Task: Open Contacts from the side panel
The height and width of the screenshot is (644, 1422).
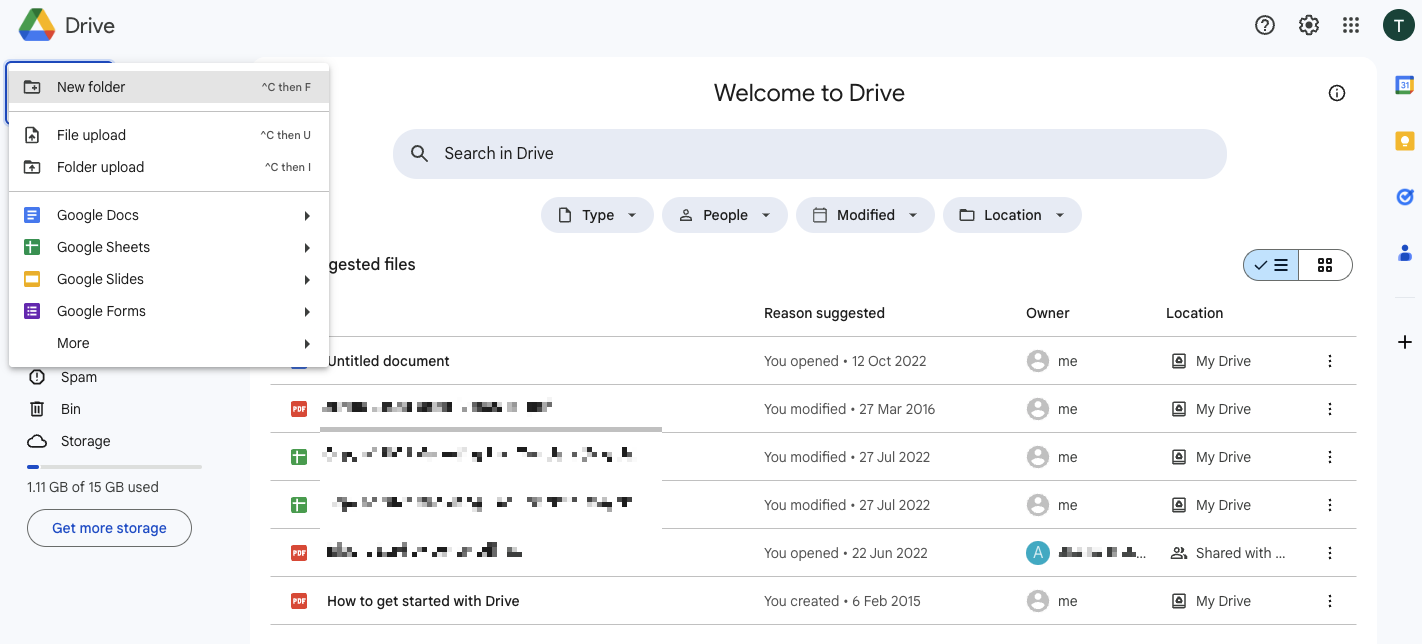Action: pyautogui.click(x=1404, y=253)
